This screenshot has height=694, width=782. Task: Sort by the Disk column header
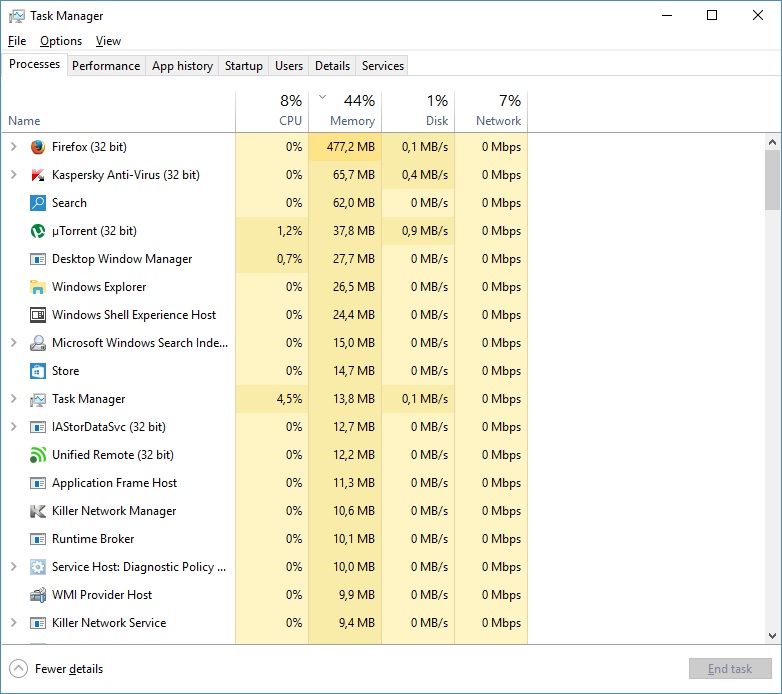(418, 111)
